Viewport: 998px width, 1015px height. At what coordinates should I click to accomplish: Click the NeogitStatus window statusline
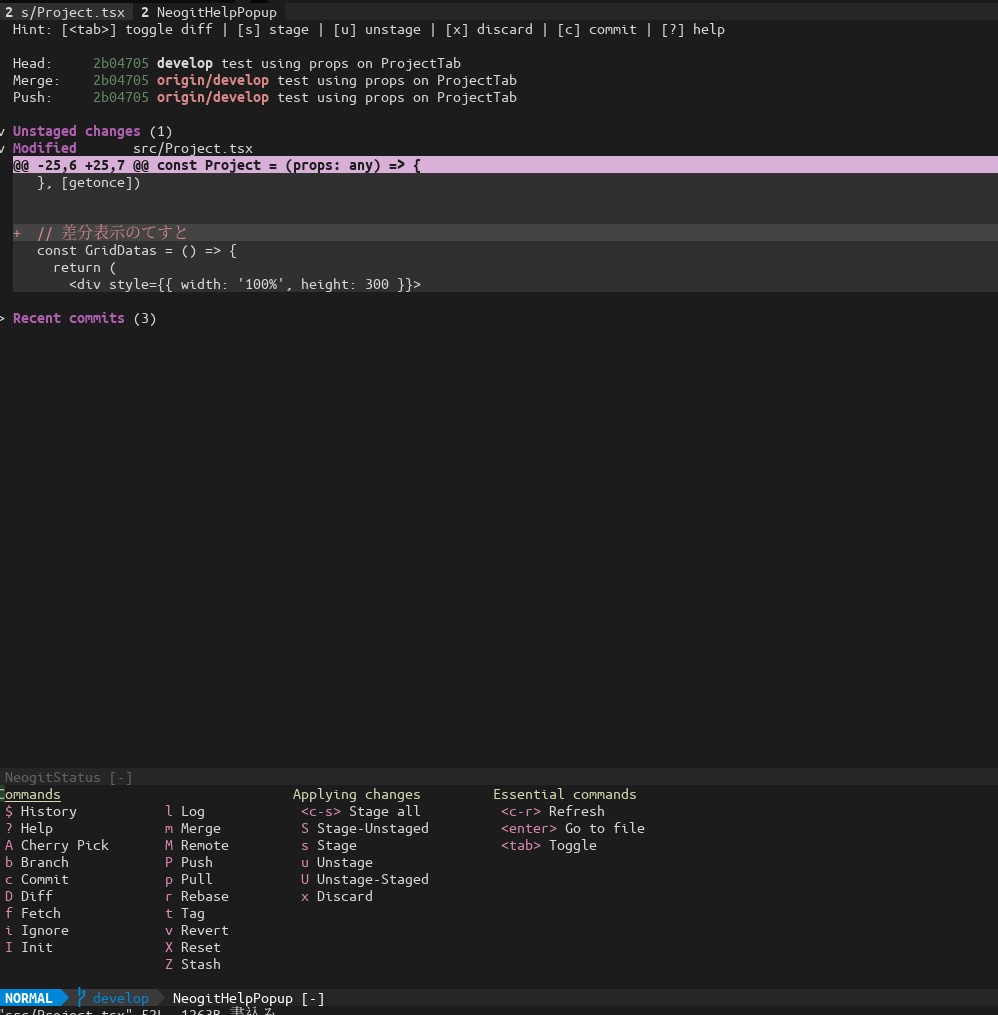pyautogui.click(x=499, y=777)
